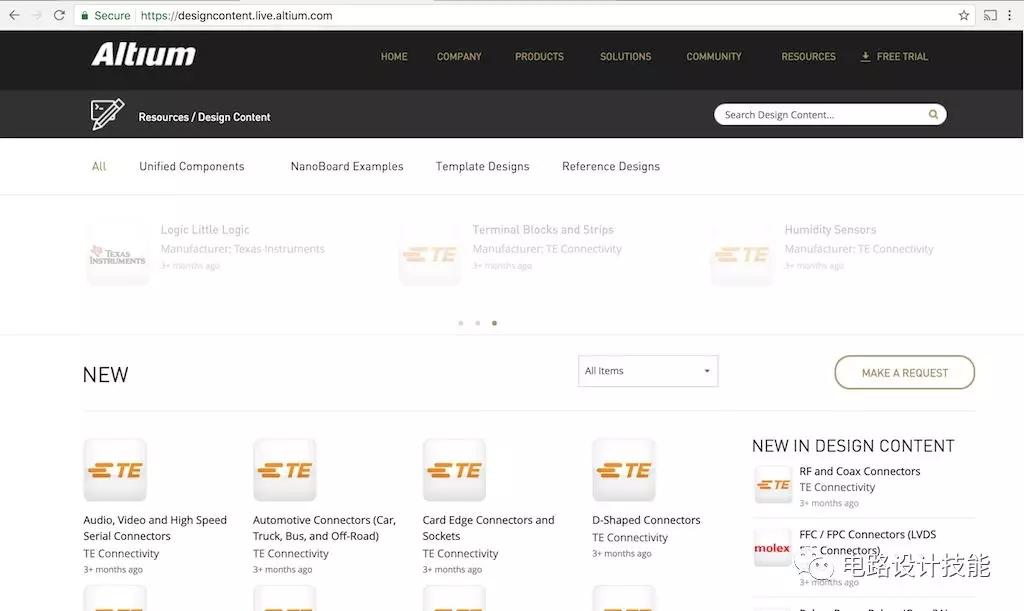This screenshot has height=611, width=1024.
Task: Open TE logo above Card Edge Connectors
Action: (x=454, y=470)
